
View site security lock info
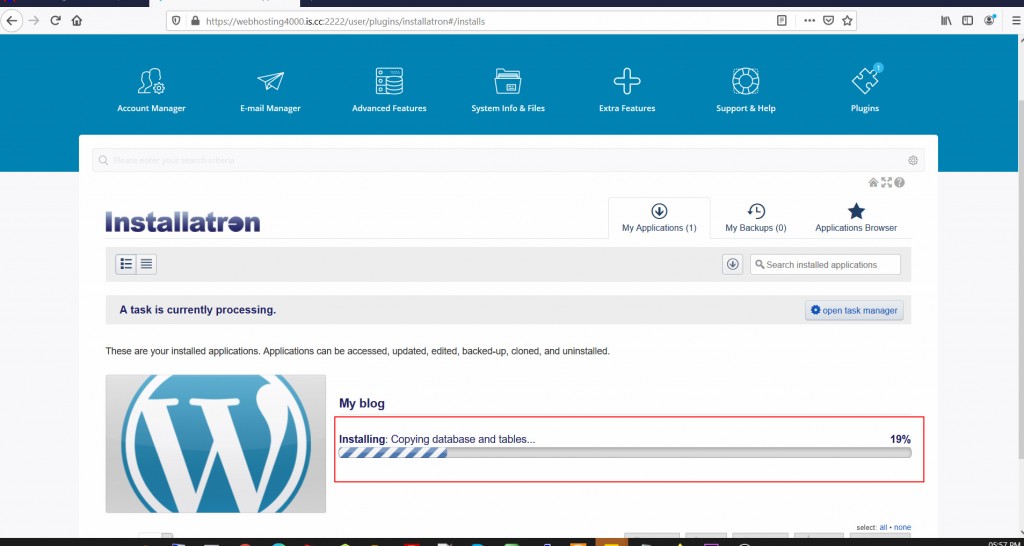tap(194, 21)
